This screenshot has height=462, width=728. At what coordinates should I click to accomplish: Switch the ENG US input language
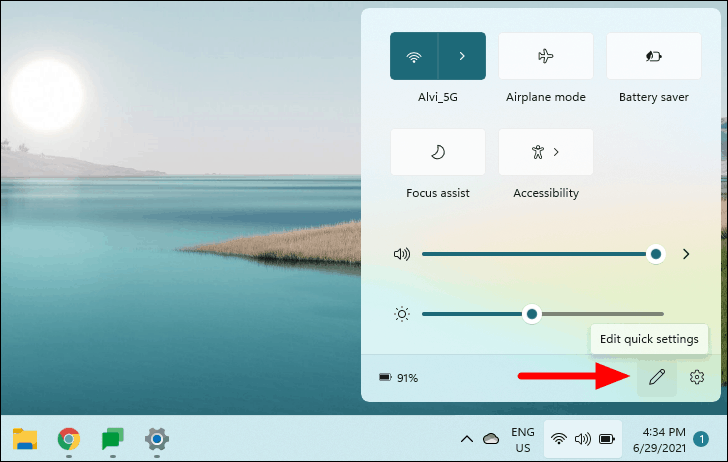[x=523, y=440]
